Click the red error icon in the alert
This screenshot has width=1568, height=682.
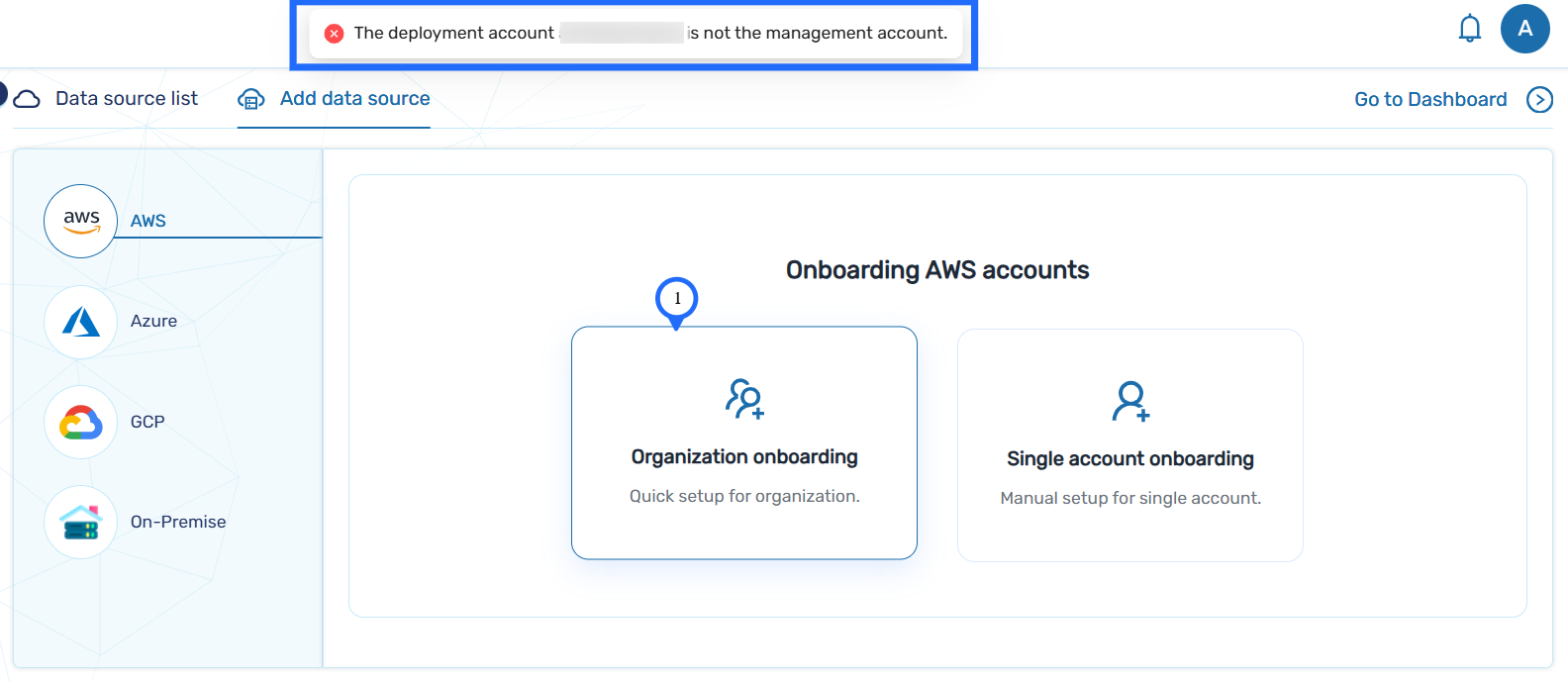(x=335, y=34)
